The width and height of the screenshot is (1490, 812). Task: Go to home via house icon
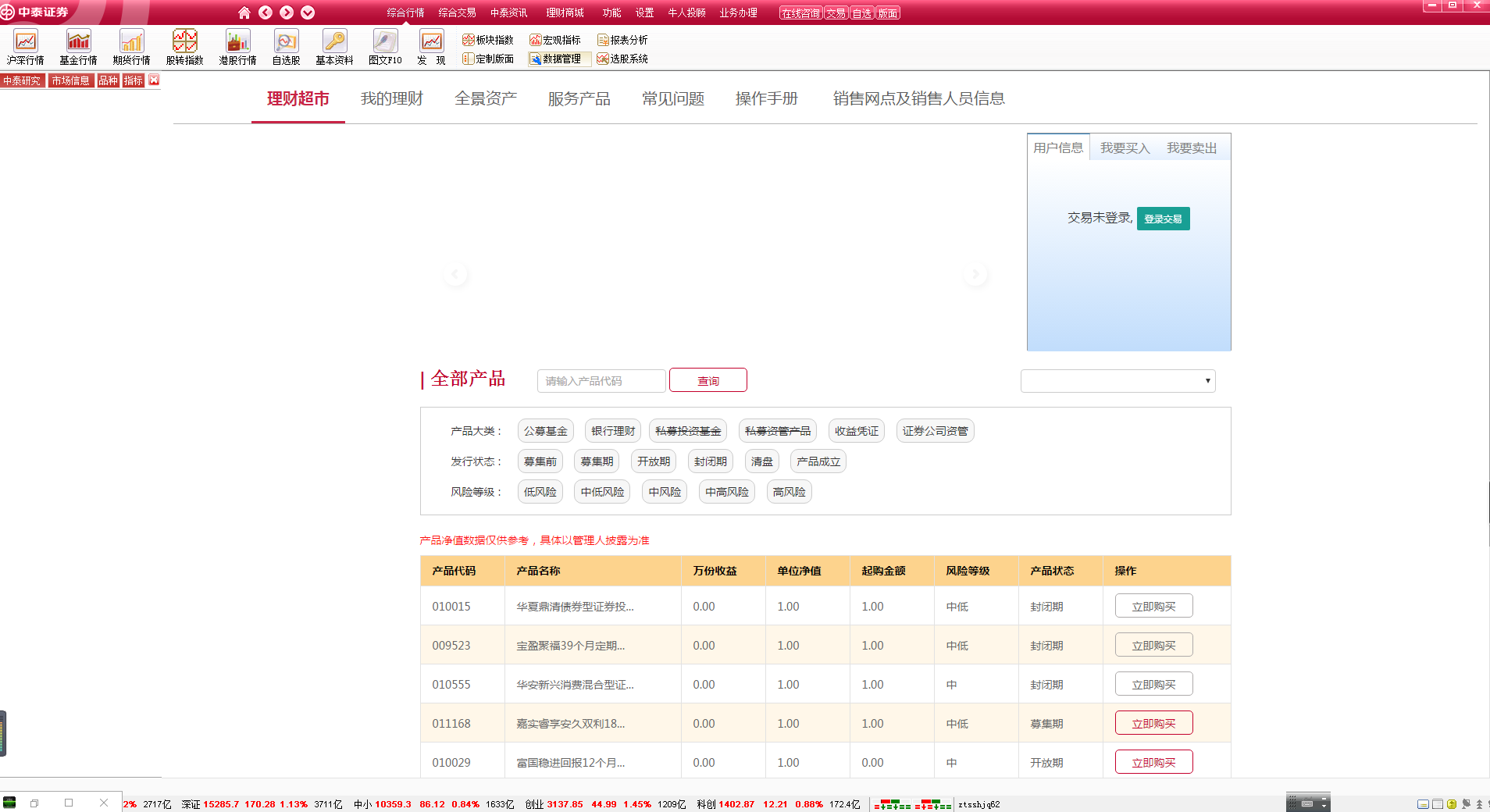(x=244, y=12)
